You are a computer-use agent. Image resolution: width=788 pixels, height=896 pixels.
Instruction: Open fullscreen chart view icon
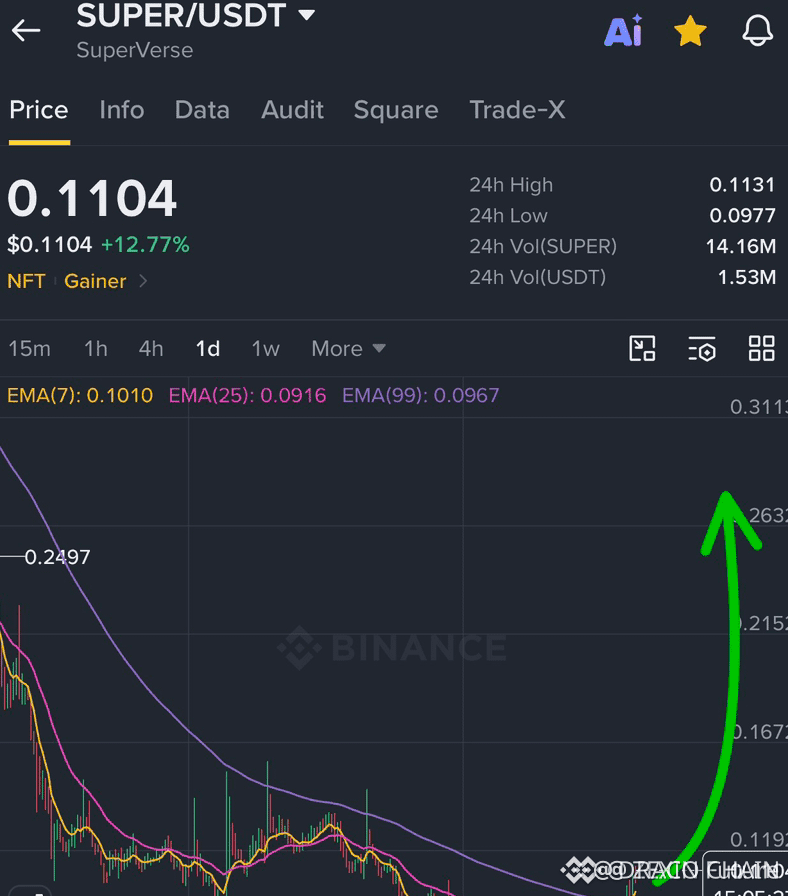pyautogui.click(x=642, y=349)
